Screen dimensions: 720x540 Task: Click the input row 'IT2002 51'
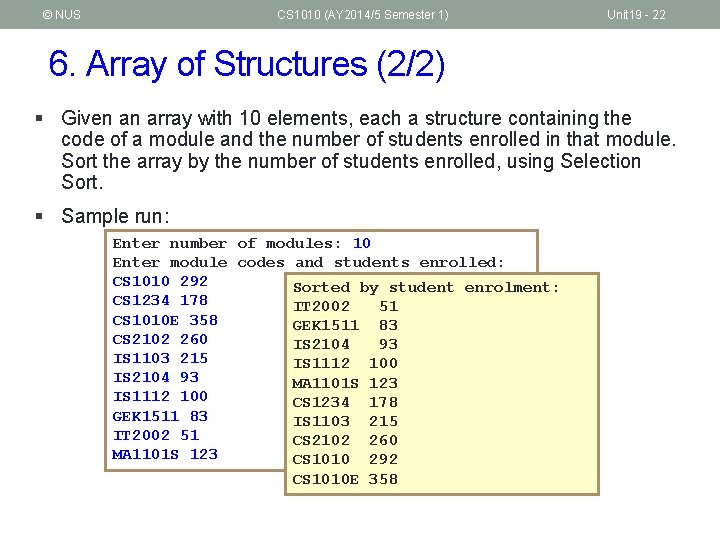pos(156,435)
